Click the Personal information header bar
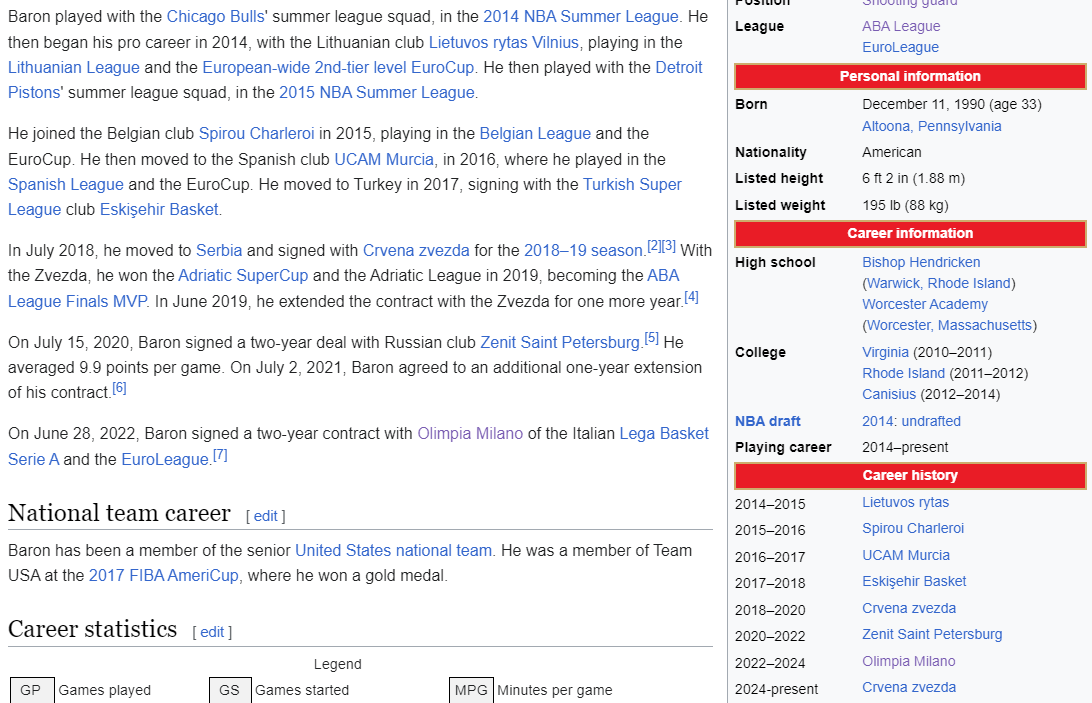This screenshot has height=703, width=1092. tap(910, 77)
